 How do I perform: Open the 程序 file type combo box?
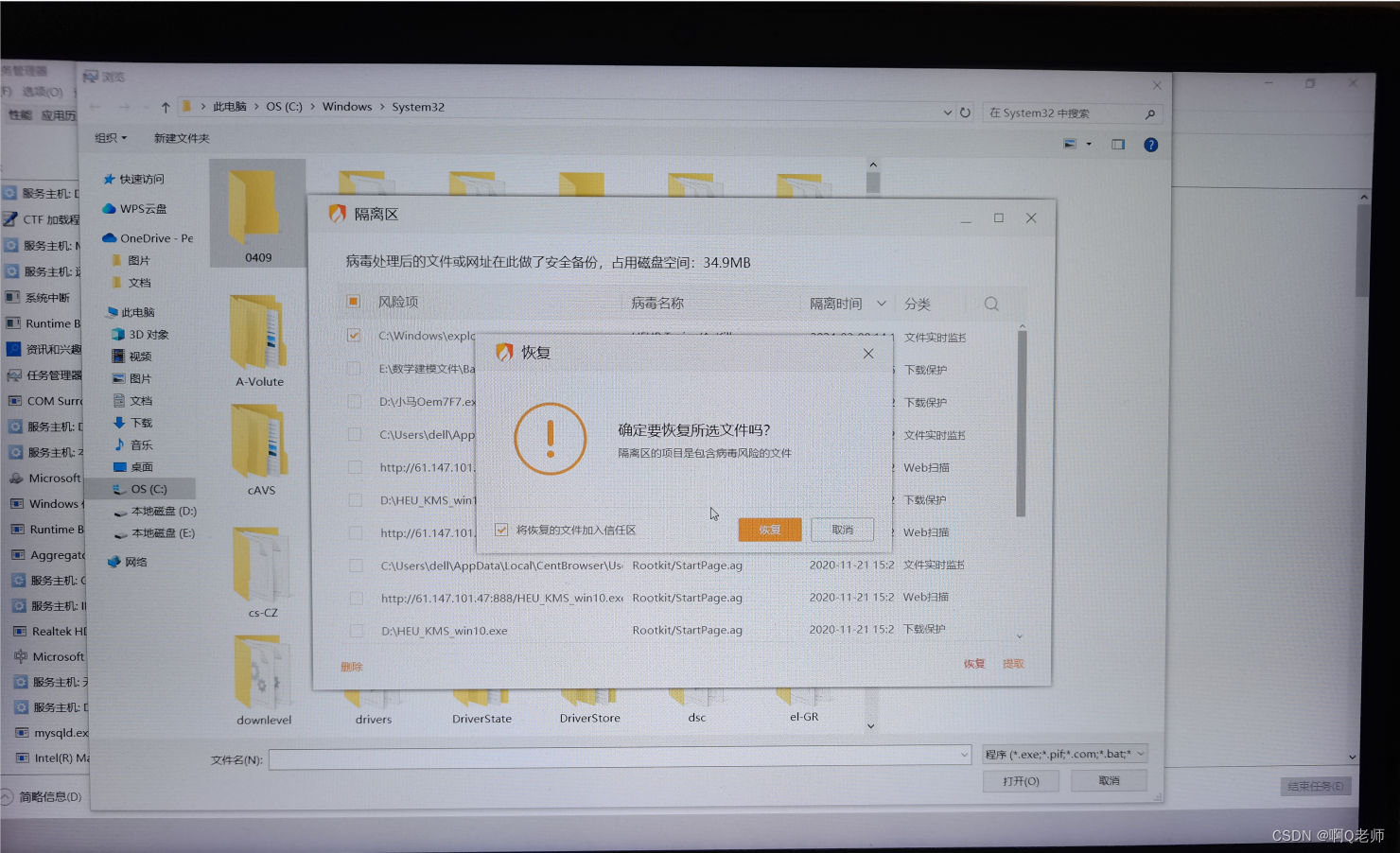pos(1064,754)
